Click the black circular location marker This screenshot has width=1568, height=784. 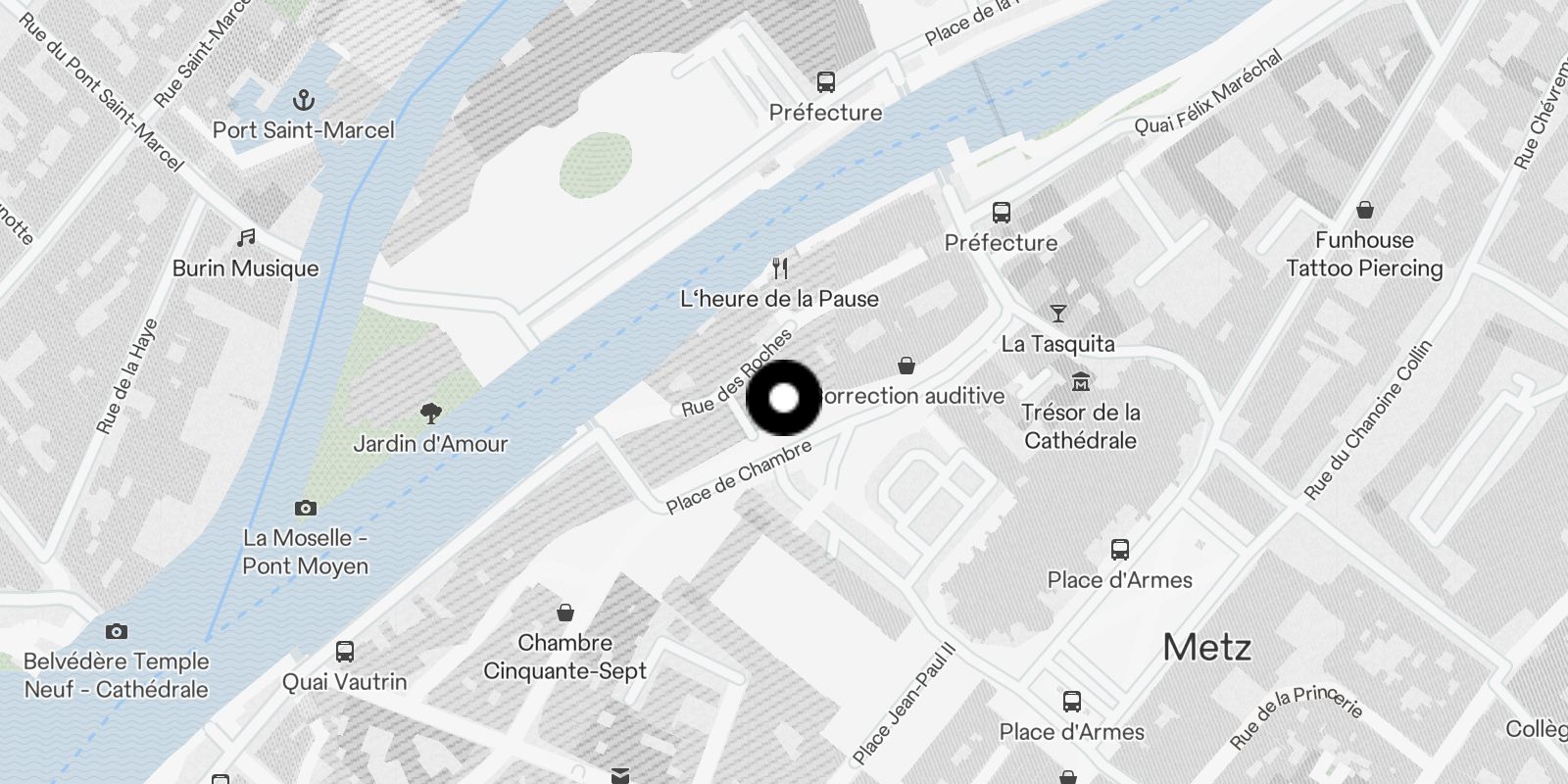tap(784, 398)
